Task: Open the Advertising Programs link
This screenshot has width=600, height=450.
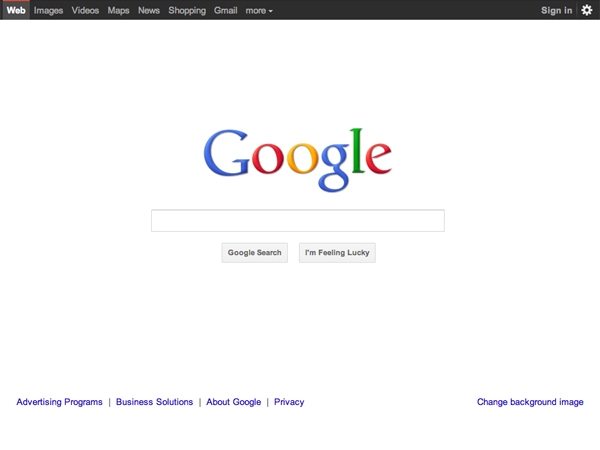Action: 59,402
